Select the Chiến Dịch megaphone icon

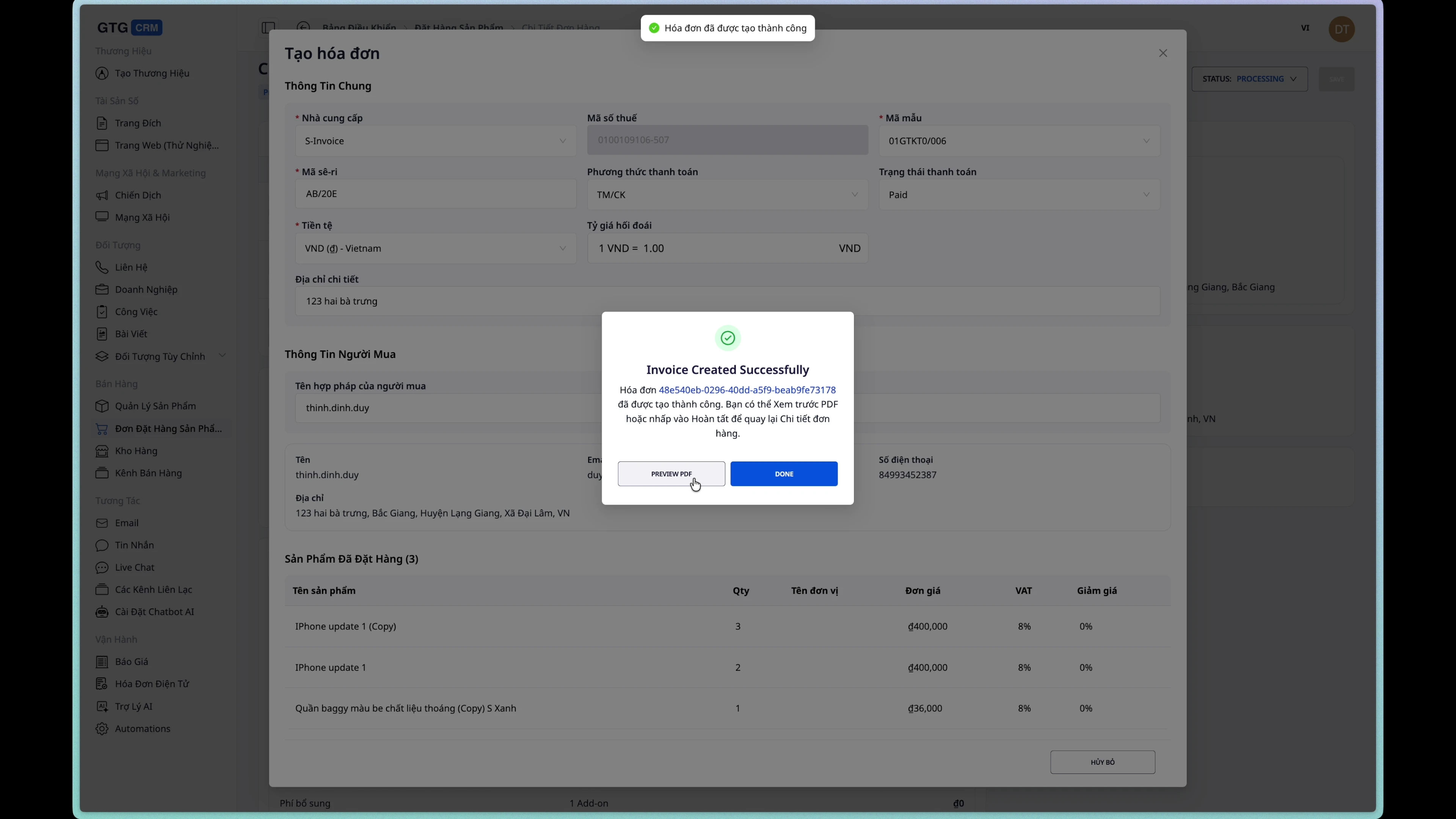pyautogui.click(x=102, y=195)
